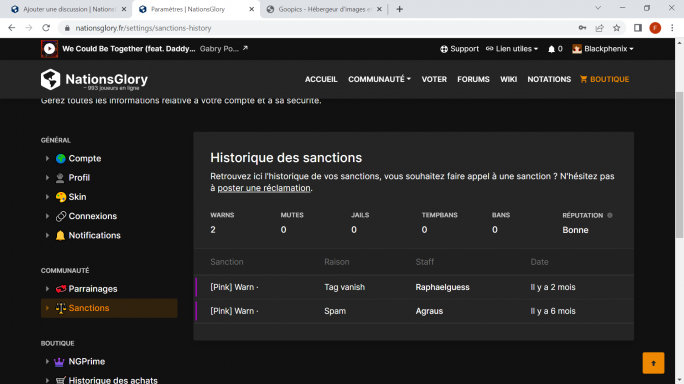Expand the NGPrime tree arrow
684x384 pixels.
coord(47,362)
